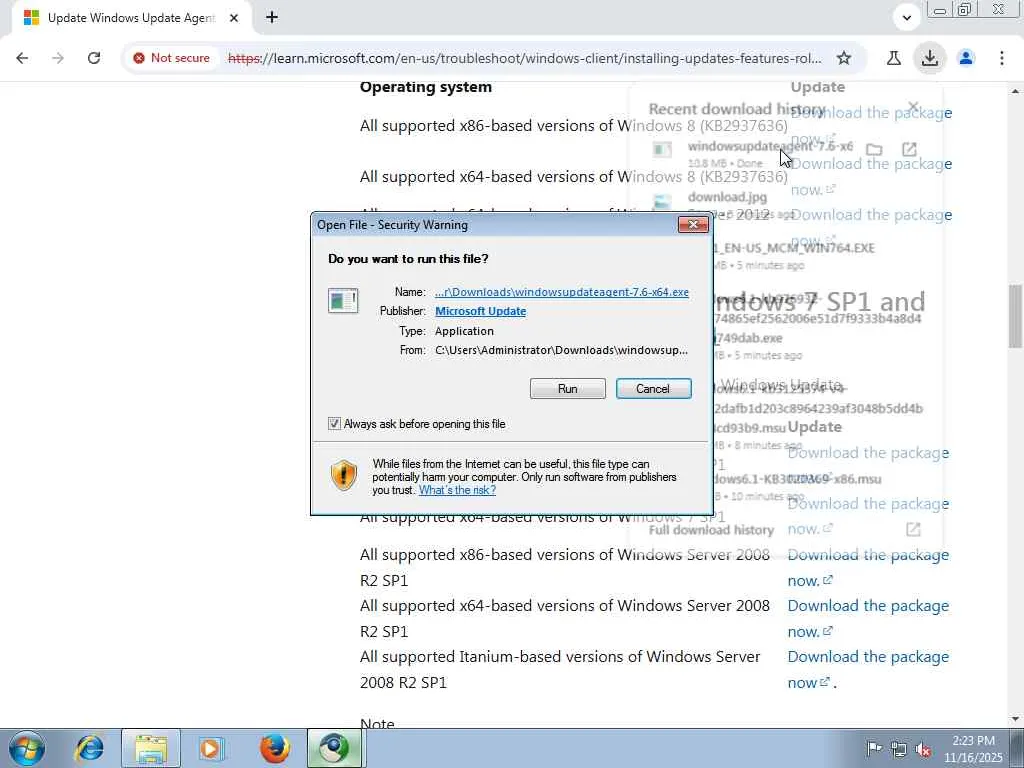Open the Windows Start menu orb

26,748
